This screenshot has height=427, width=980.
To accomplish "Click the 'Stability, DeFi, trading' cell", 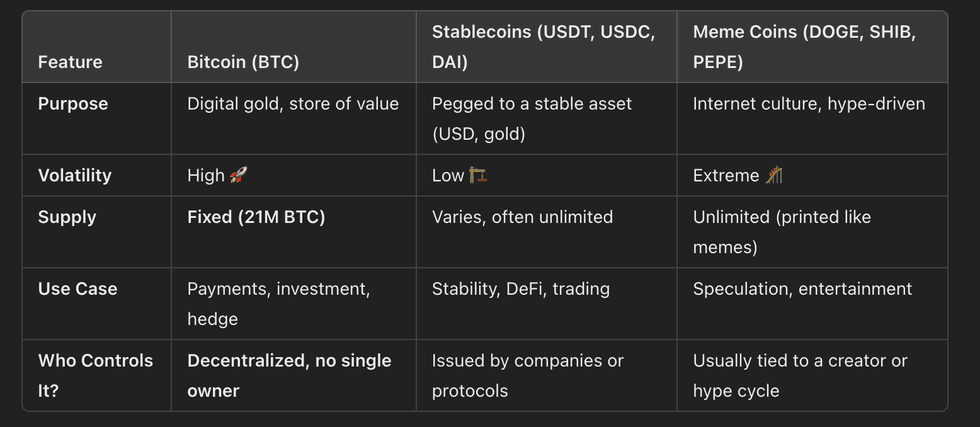I will click(521, 289).
